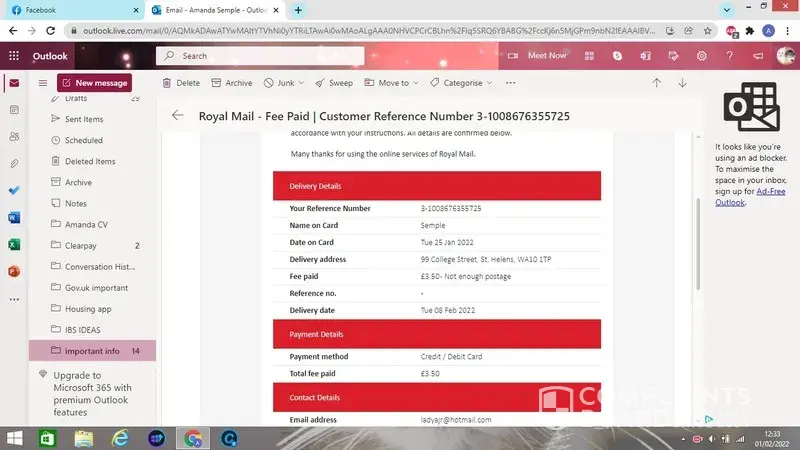Open Outlook settings gear
This screenshot has height=450, width=800.
tap(702, 56)
